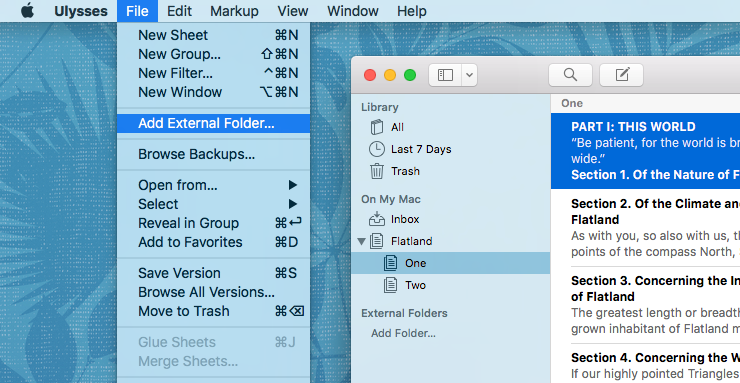This screenshot has width=740, height=383.
Task: Select the One subgroup
Action: 450,263
